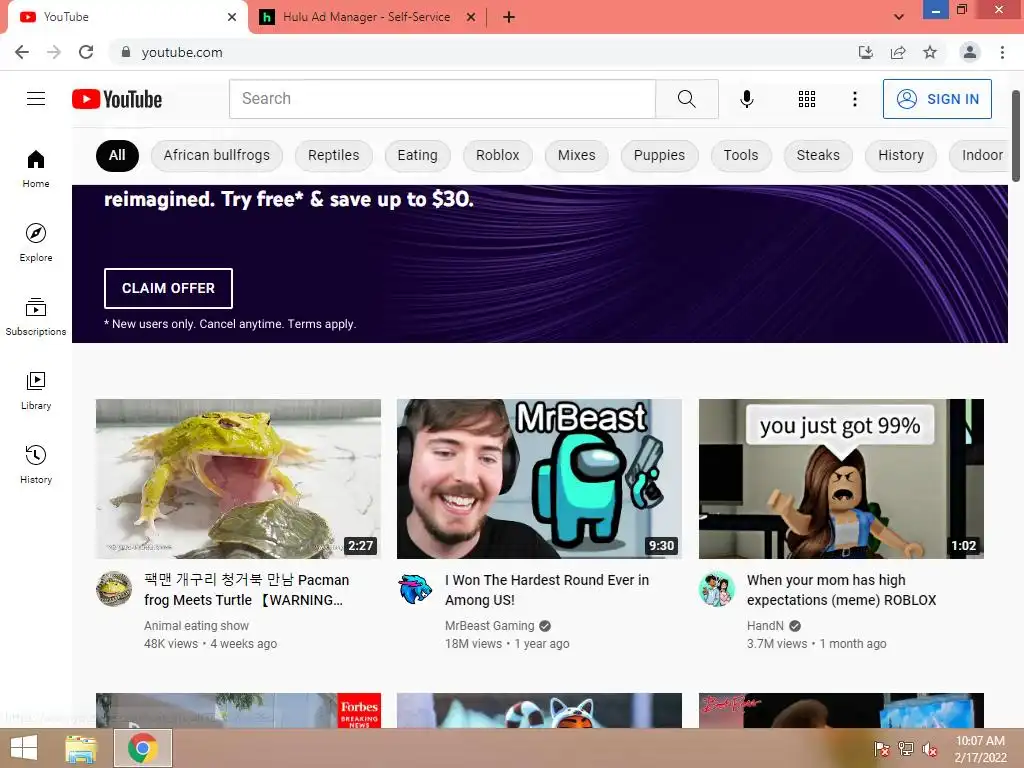Viewport: 1024px width, 768px height.
Task: Visit the HandN channel name link
Action: point(765,626)
